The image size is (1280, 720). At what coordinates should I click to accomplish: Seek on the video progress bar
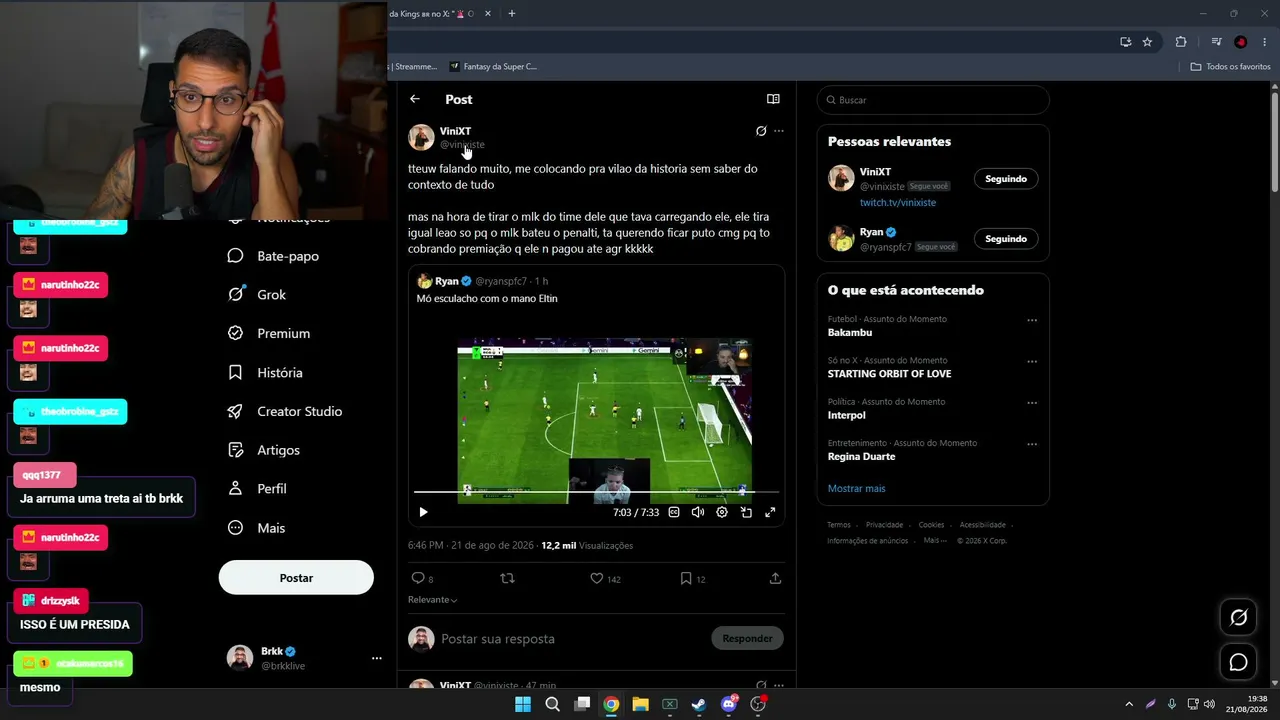coord(596,492)
